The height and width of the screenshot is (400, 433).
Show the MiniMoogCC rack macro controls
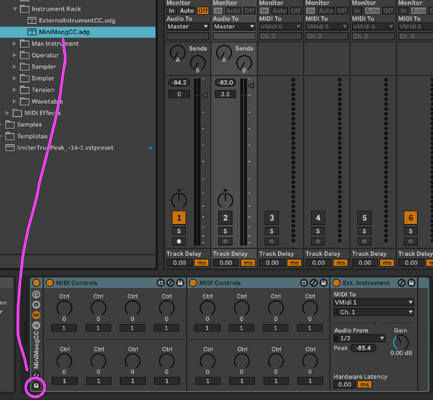point(36,294)
